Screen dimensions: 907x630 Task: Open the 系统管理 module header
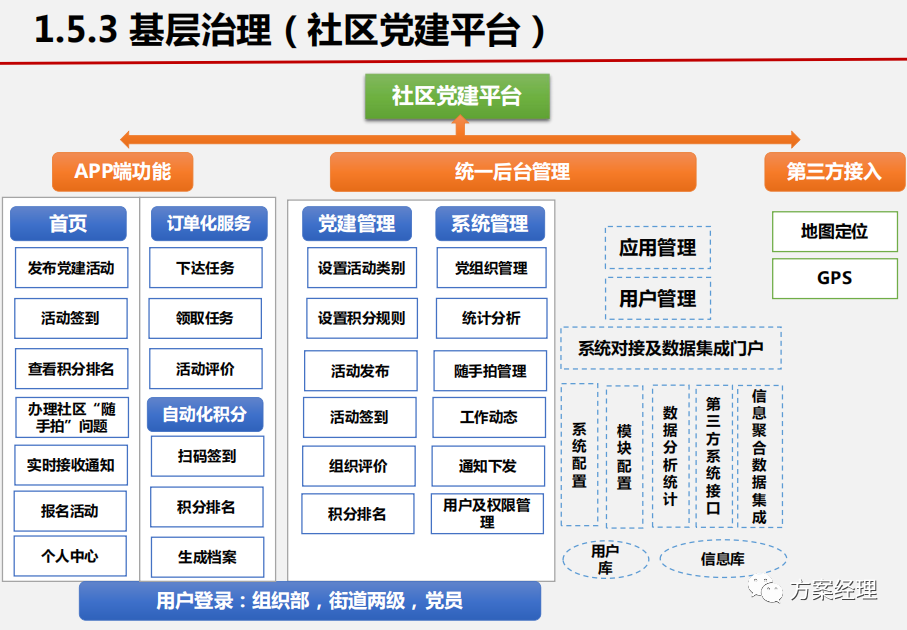coord(489,224)
